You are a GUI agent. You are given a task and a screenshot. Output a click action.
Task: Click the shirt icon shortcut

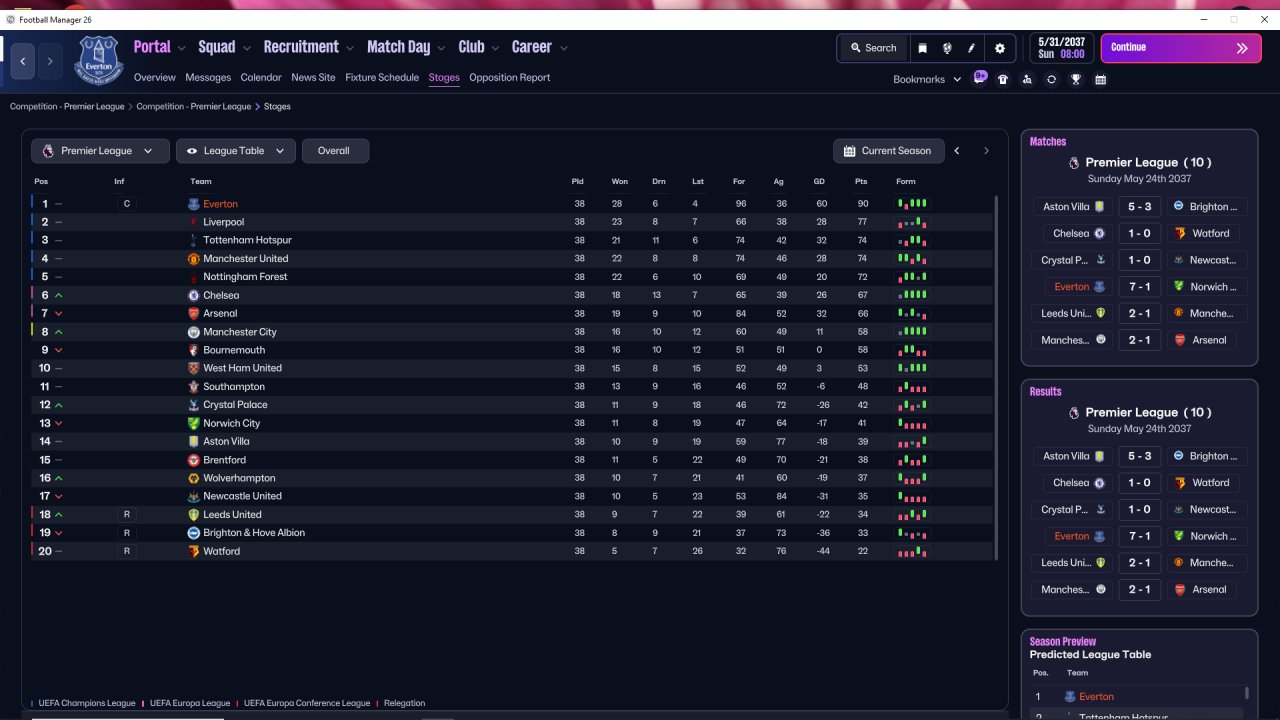pos(1003,79)
